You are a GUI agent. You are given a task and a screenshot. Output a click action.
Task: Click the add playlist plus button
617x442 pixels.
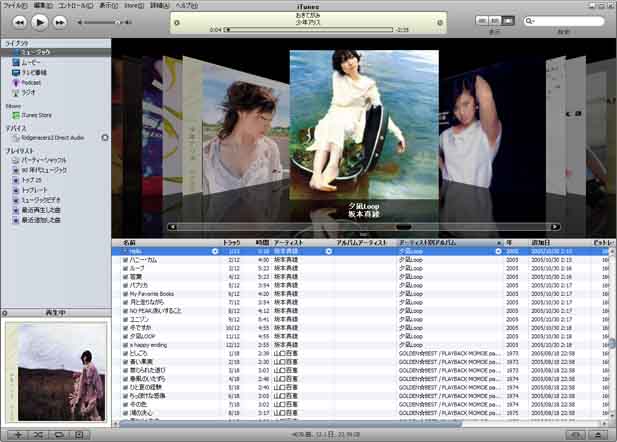[x=18, y=435]
